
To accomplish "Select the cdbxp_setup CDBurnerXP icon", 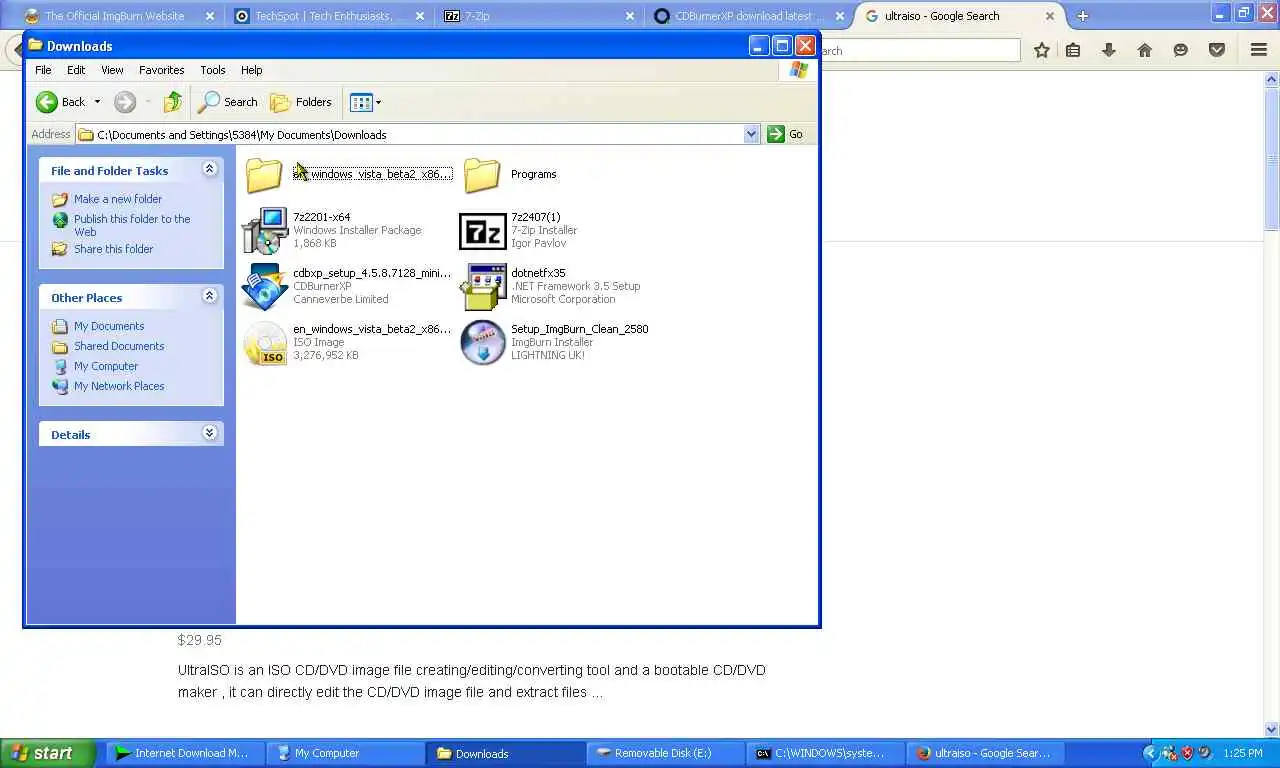I will click(x=265, y=287).
